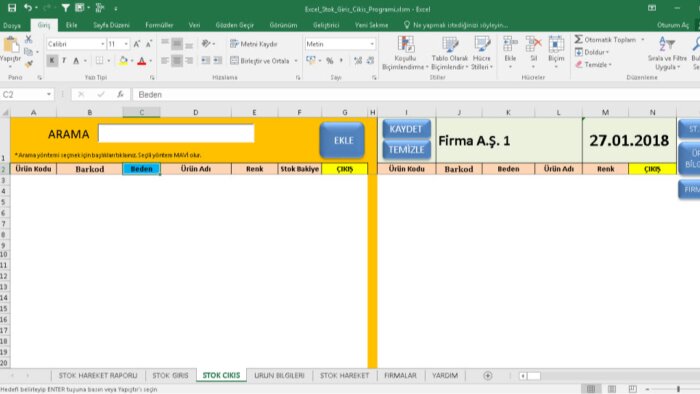Open the STOK GİRİŞ sheet tab

(171, 376)
